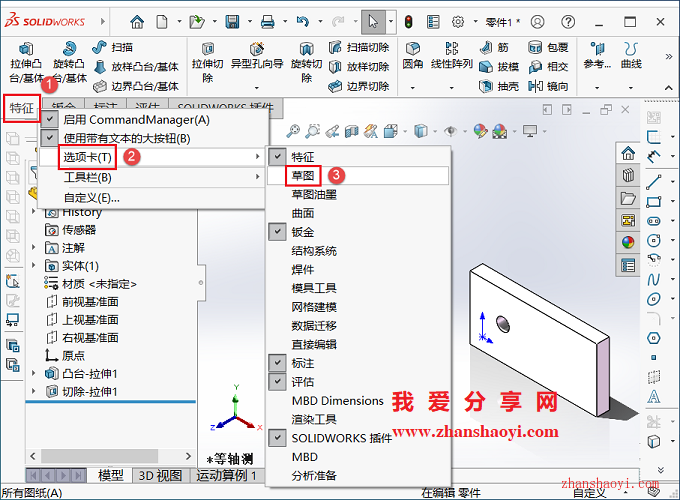Select the 原点 origin item
The image size is (680, 500).
(x=65, y=356)
